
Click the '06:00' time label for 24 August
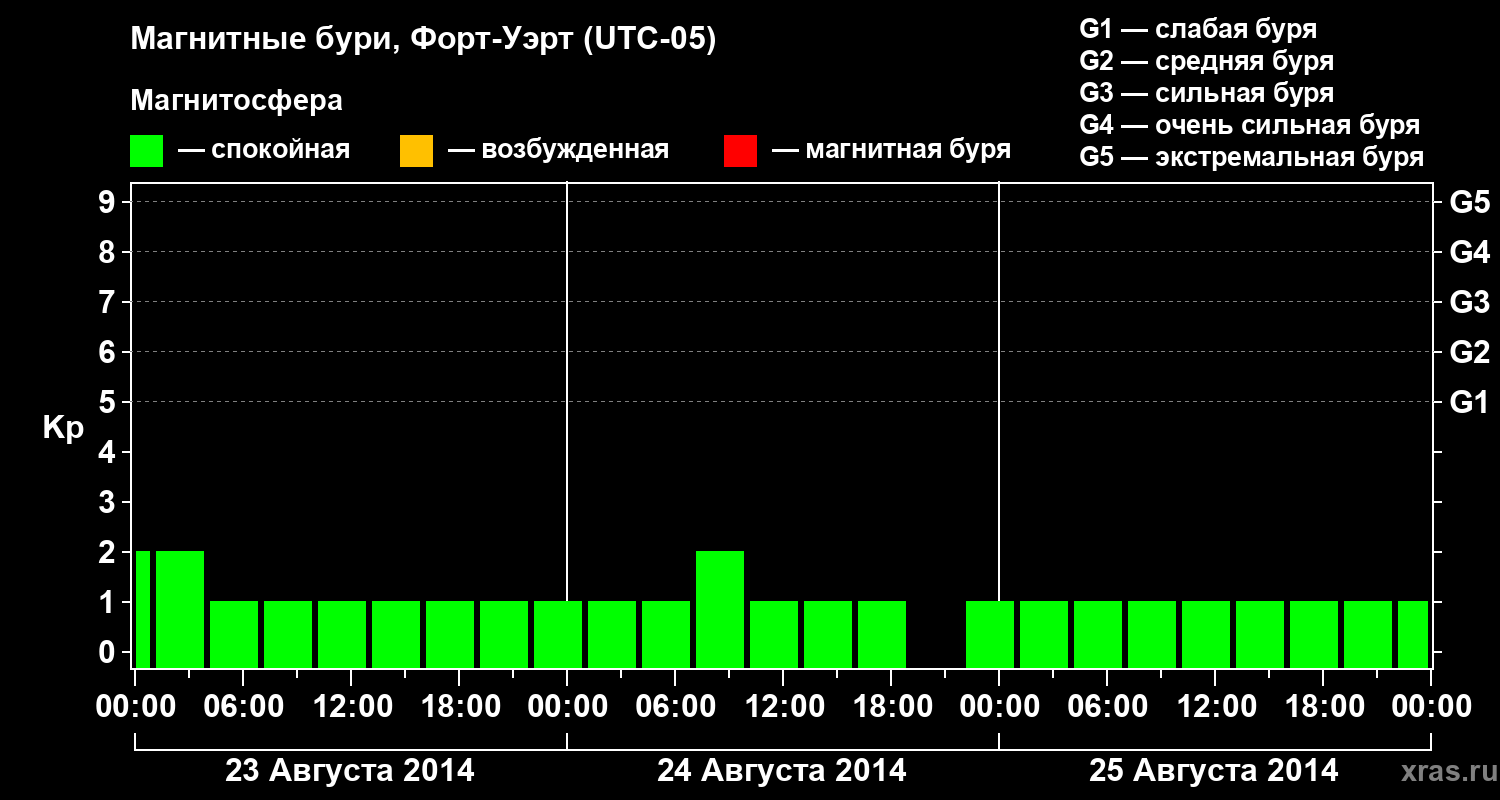coord(675,707)
